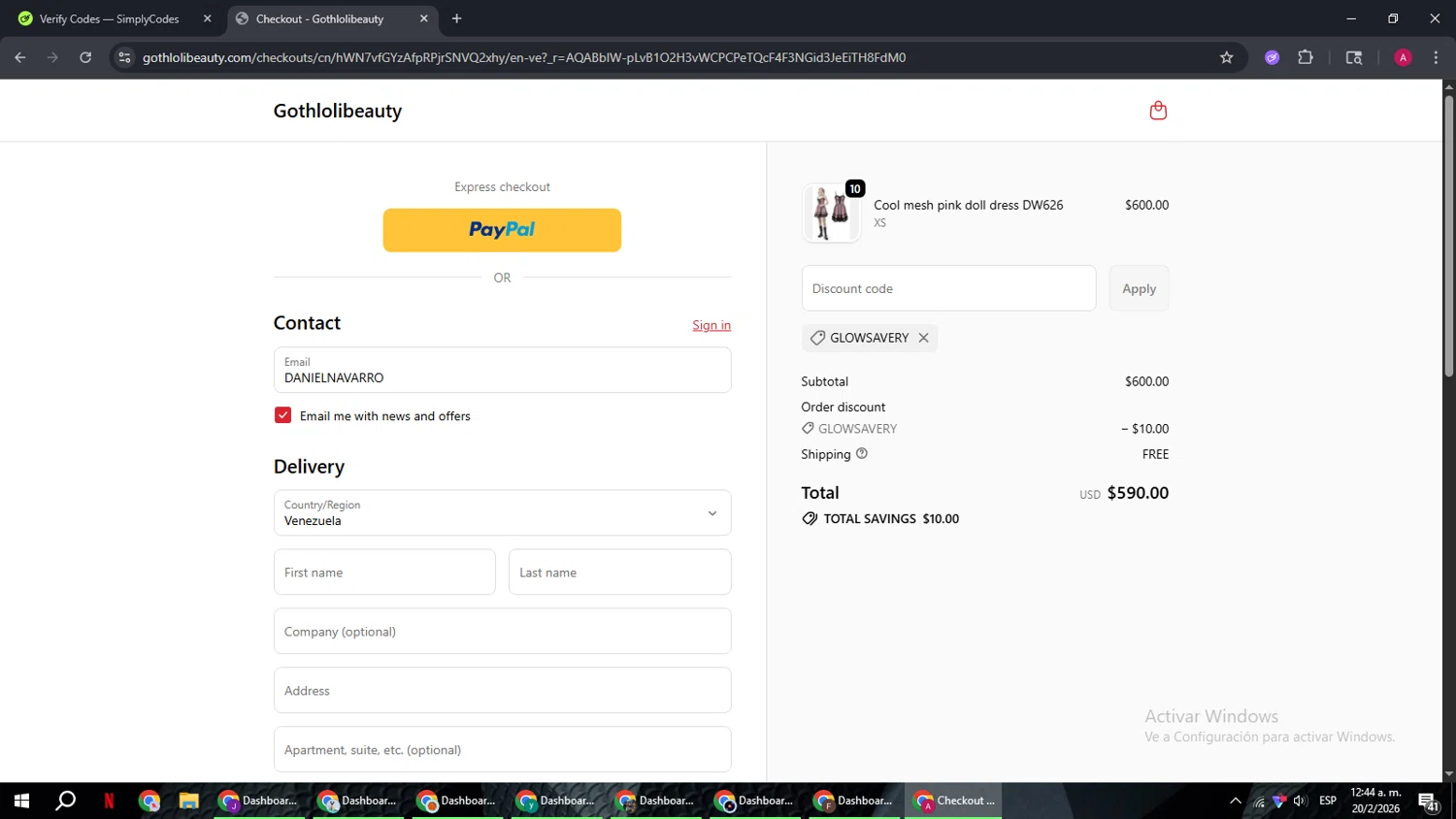
Task: Open the Chrome three-dot menu
Action: 1436,57
